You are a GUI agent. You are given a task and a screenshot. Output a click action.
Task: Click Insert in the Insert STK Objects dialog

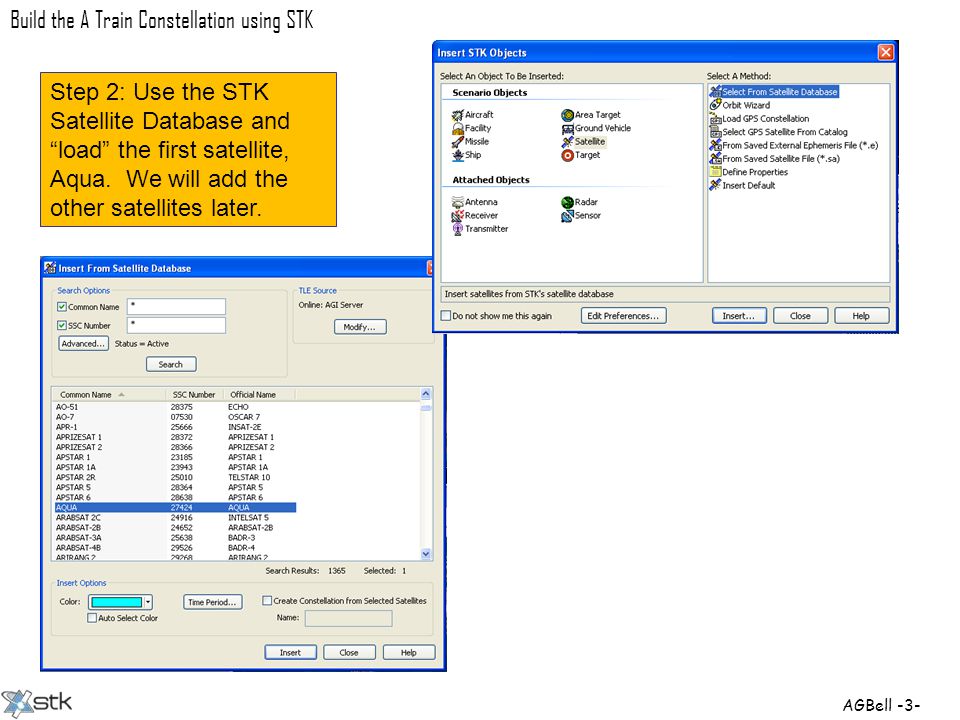pyautogui.click(x=738, y=316)
